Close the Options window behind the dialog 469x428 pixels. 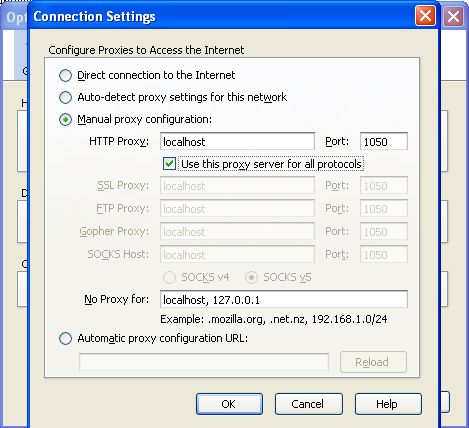453,16
